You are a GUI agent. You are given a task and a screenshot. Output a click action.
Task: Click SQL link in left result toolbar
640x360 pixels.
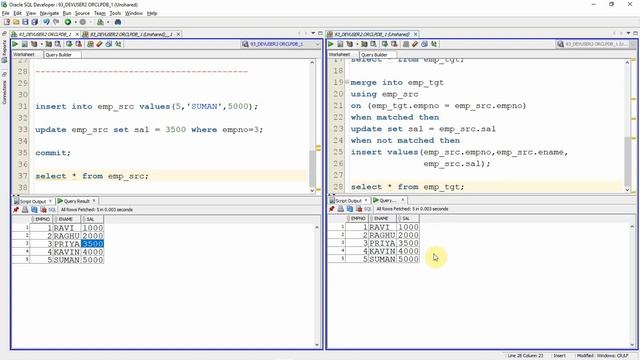click(52, 210)
